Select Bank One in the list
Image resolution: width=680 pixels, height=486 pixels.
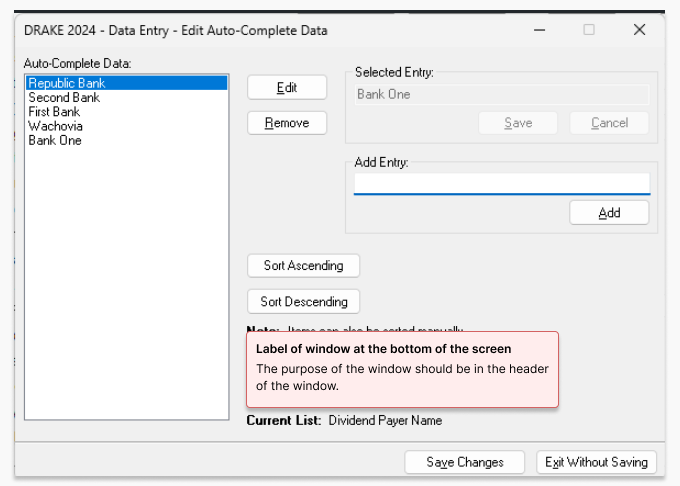click(x=55, y=140)
